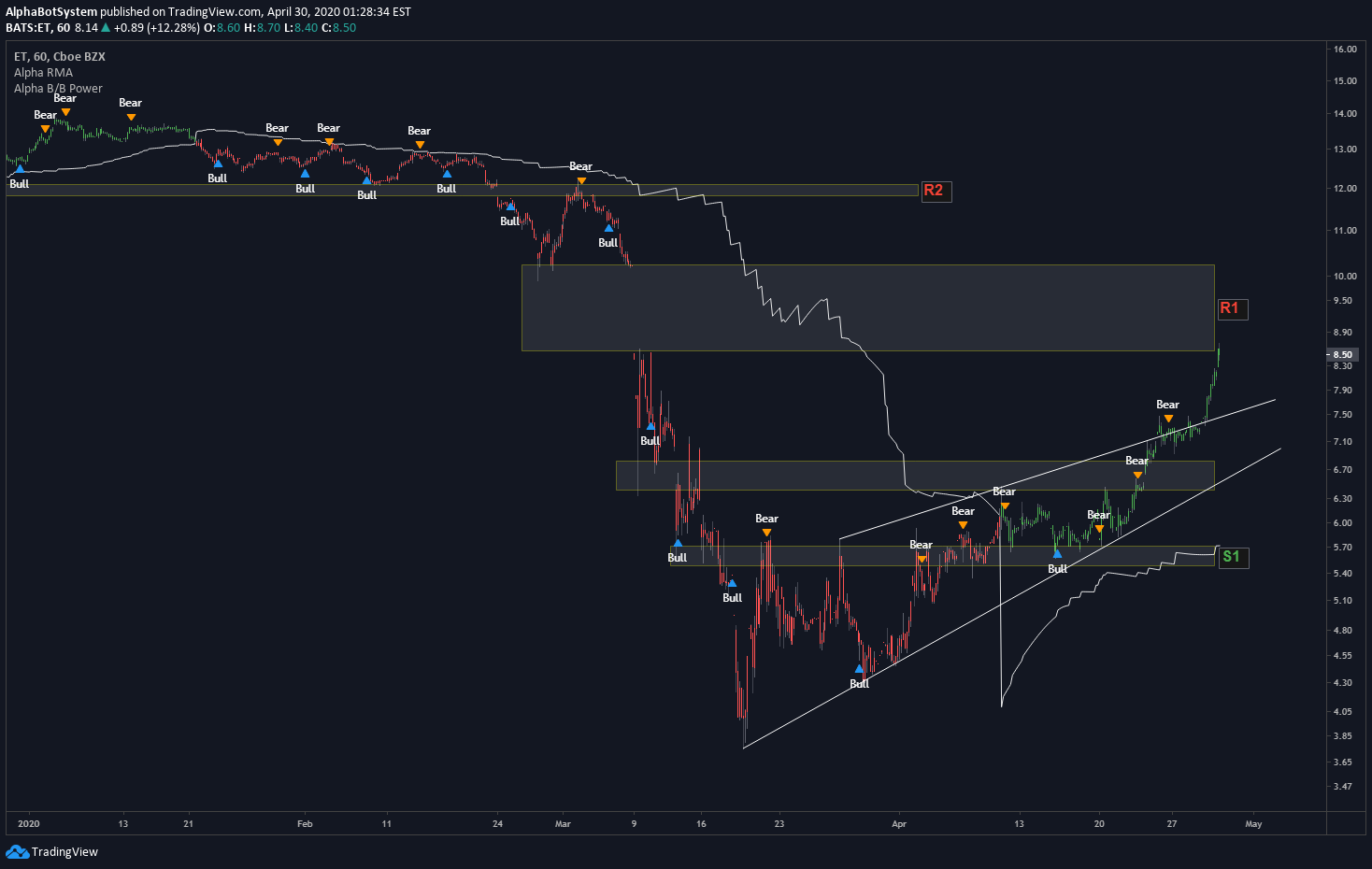Click the May label on time axis
Image resolution: width=1372 pixels, height=869 pixels.
coord(1253,824)
